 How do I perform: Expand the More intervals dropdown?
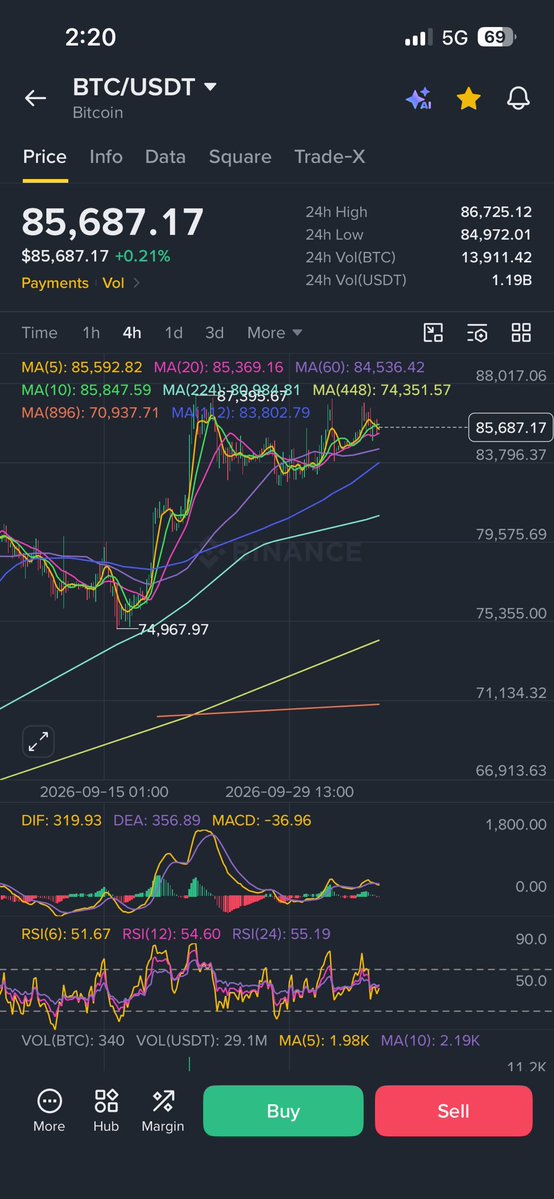click(274, 333)
